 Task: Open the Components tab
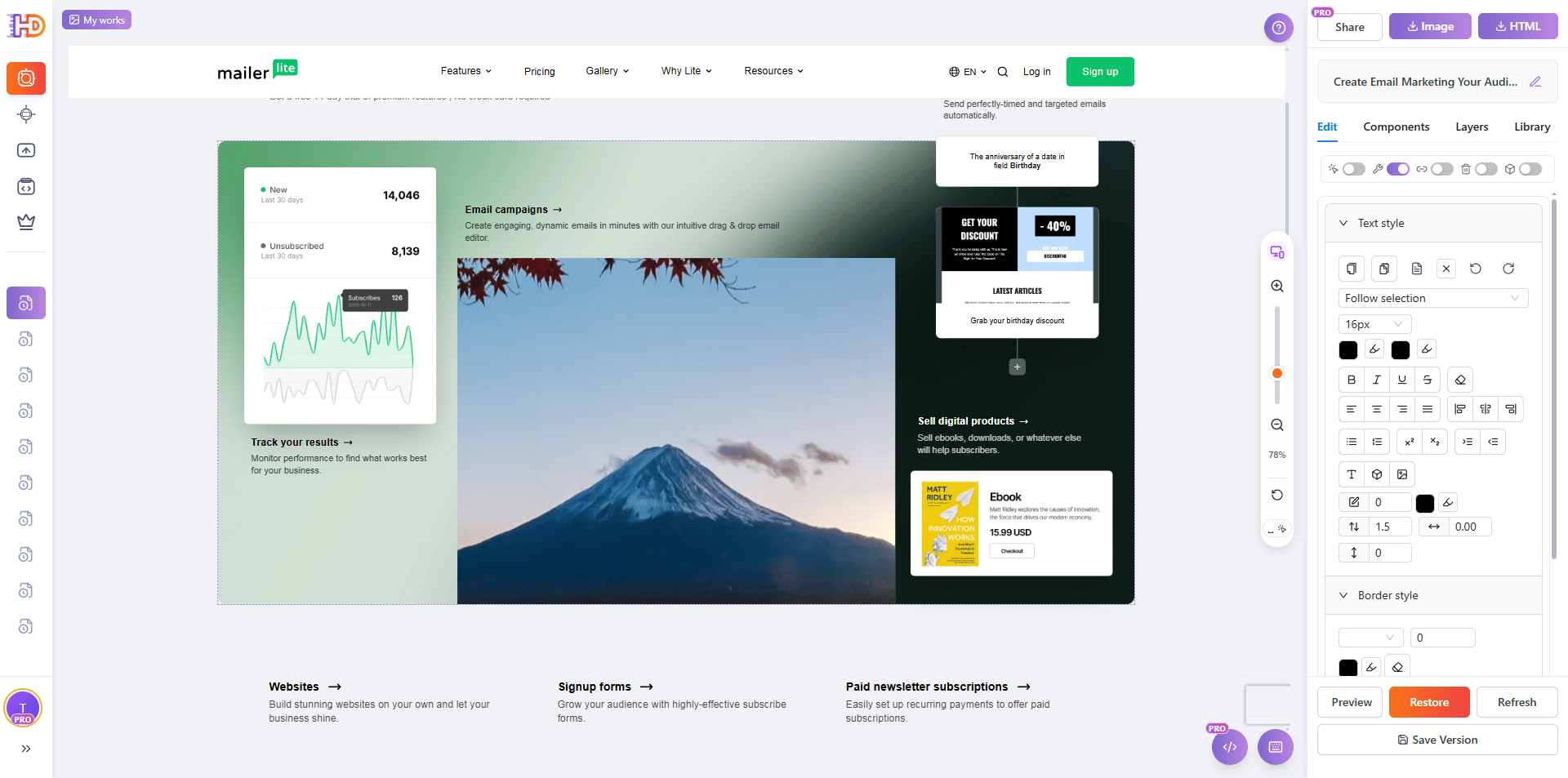(1396, 127)
